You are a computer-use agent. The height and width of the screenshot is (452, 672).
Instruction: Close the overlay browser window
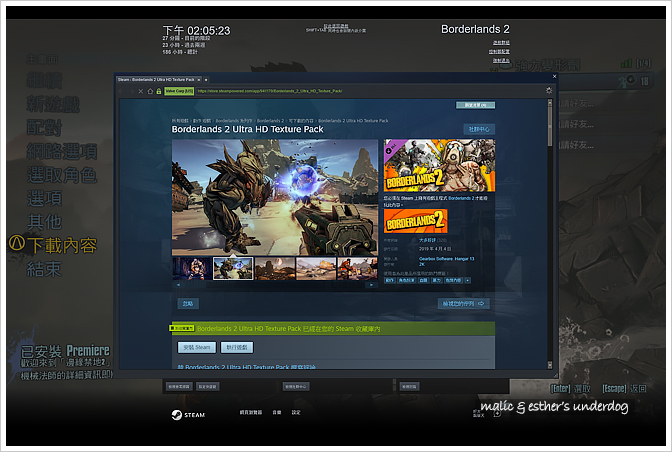click(555, 76)
